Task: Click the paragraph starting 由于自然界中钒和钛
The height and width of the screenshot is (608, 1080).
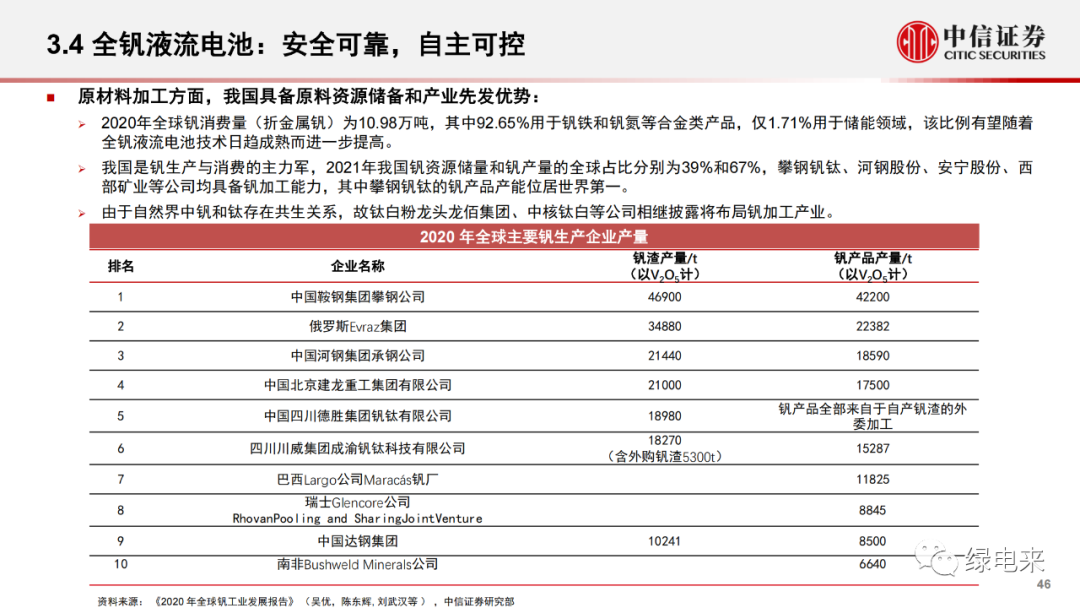Action: [x=470, y=212]
